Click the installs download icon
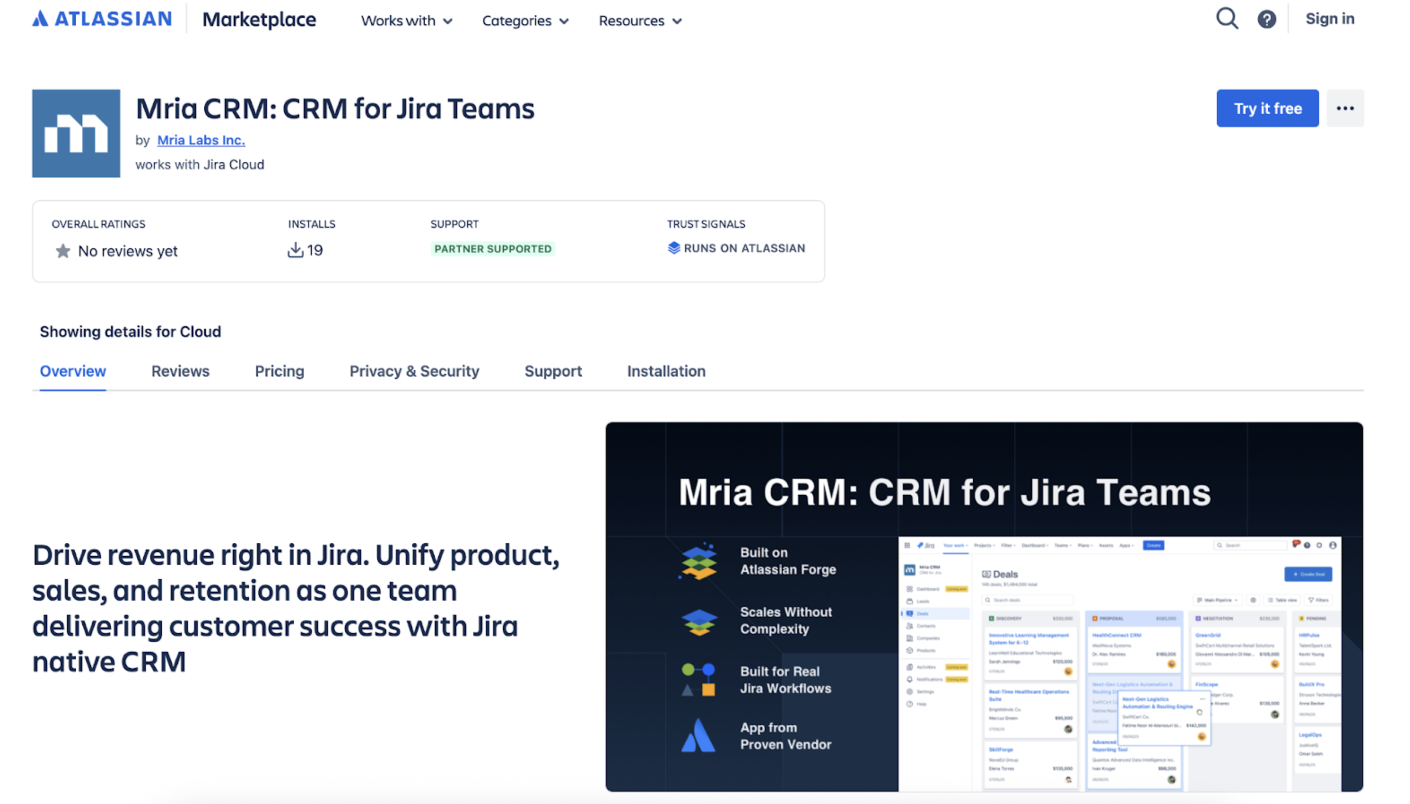 tap(295, 250)
